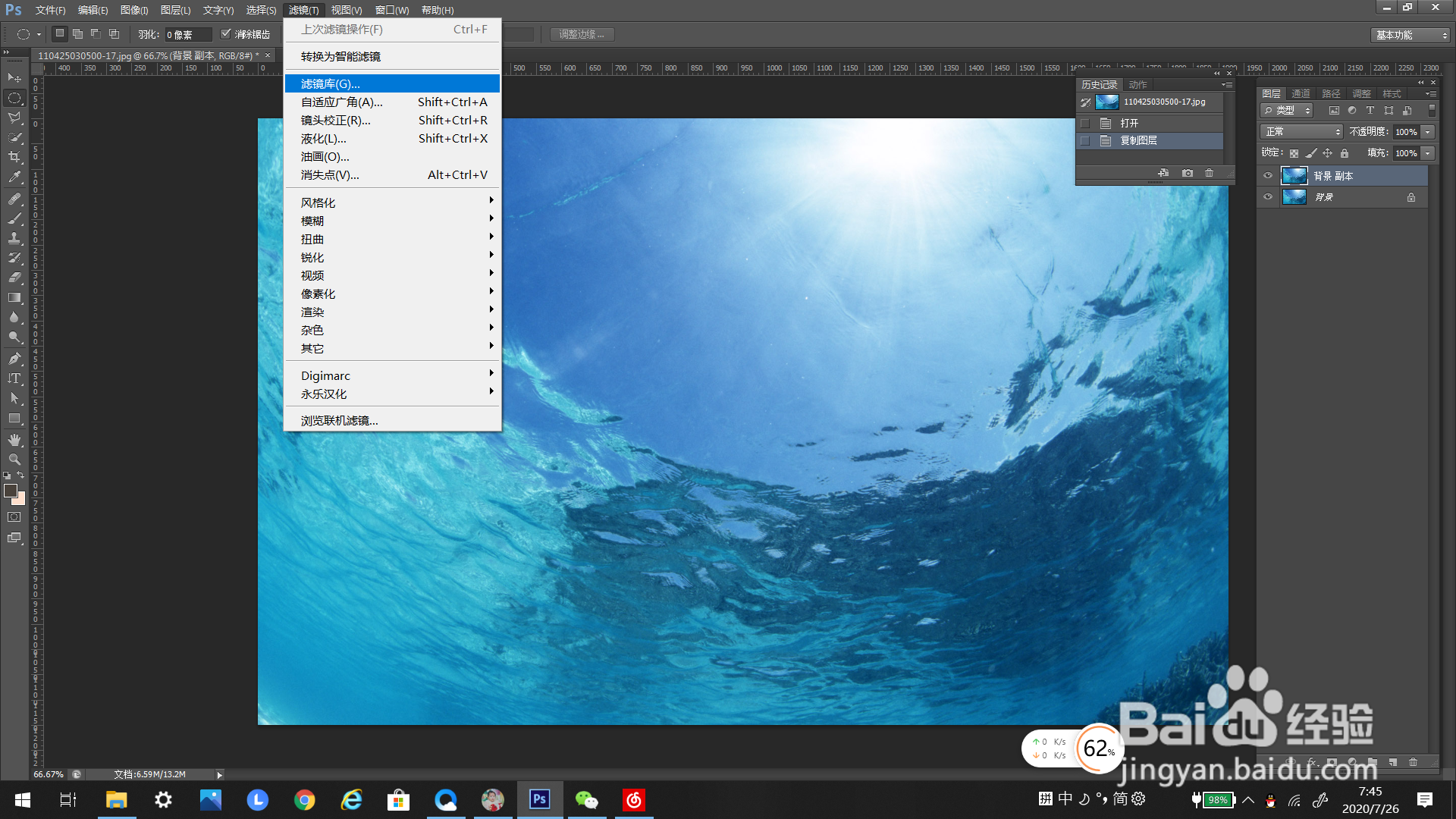Viewport: 1456px width, 819px height.
Task: Select the Blur tool
Action: 14,317
